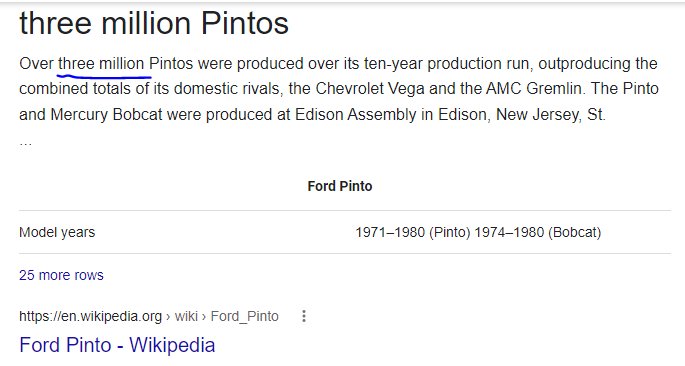Click 'ten-year production run' in snippet
The height and width of the screenshot is (366, 685).
[x=446, y=64]
